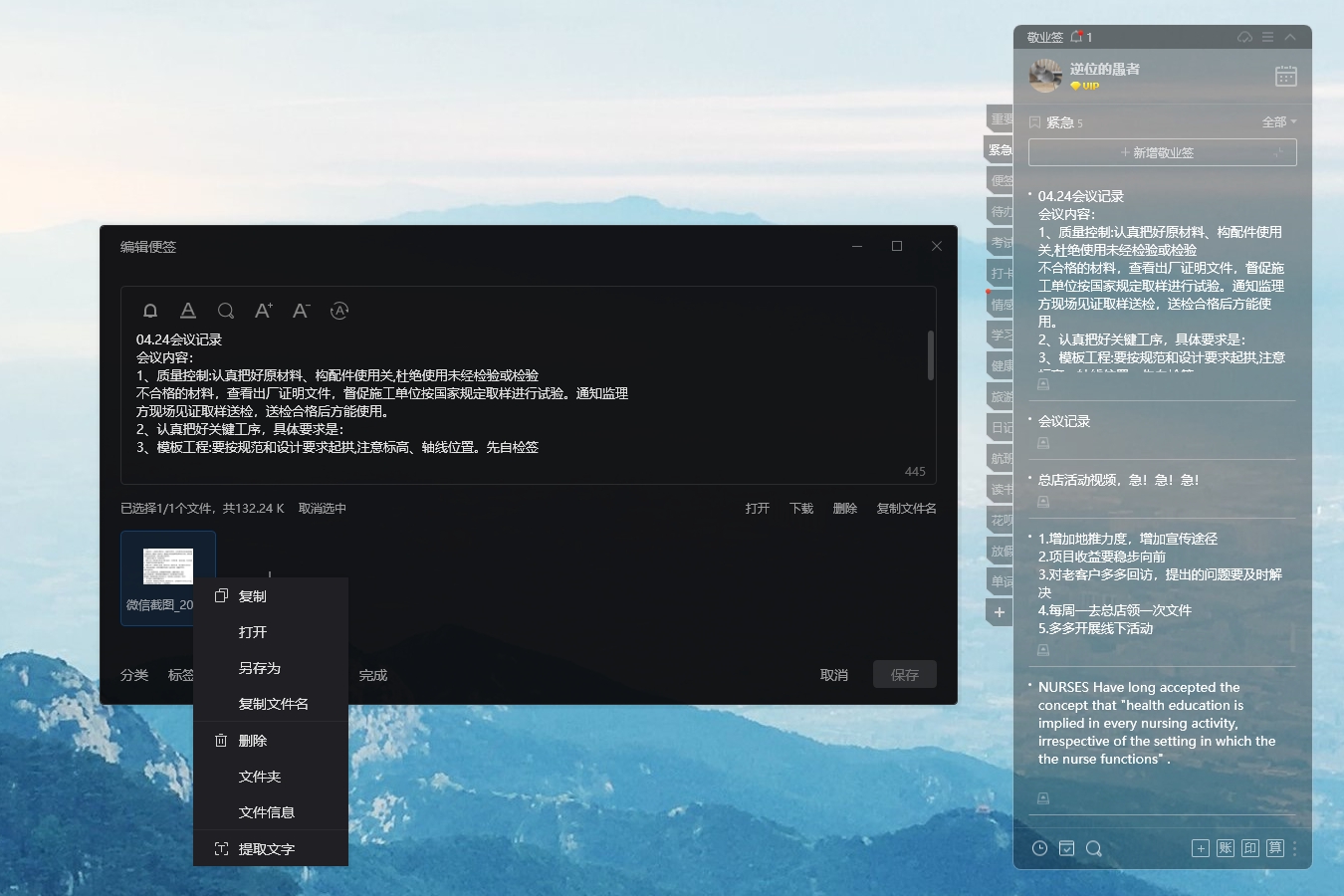This screenshot has height=896, width=1344.
Task: Click the increase font size (A+) icon
Action: pos(263,311)
